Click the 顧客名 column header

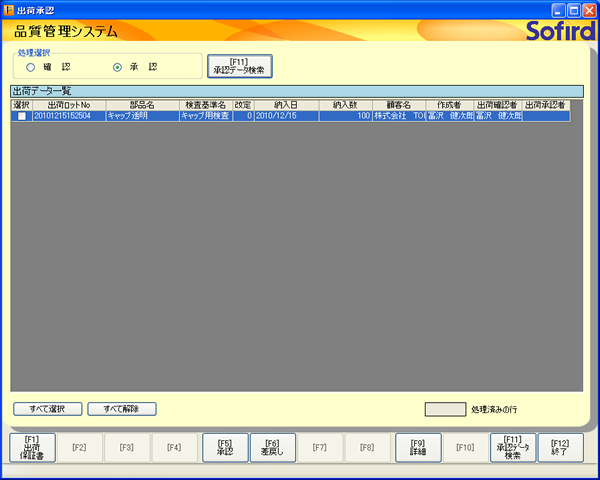click(399, 105)
